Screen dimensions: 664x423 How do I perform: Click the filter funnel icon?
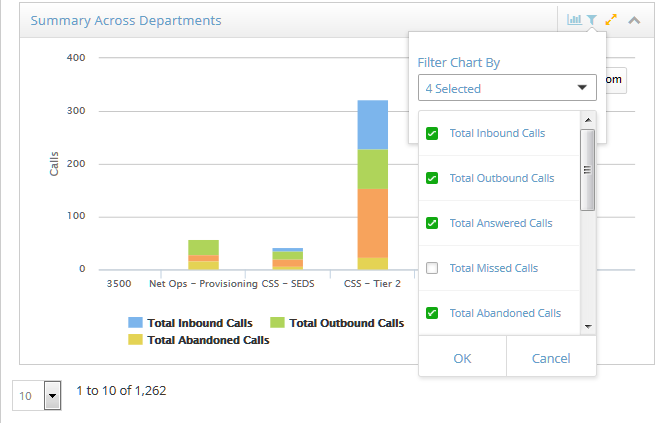click(592, 19)
